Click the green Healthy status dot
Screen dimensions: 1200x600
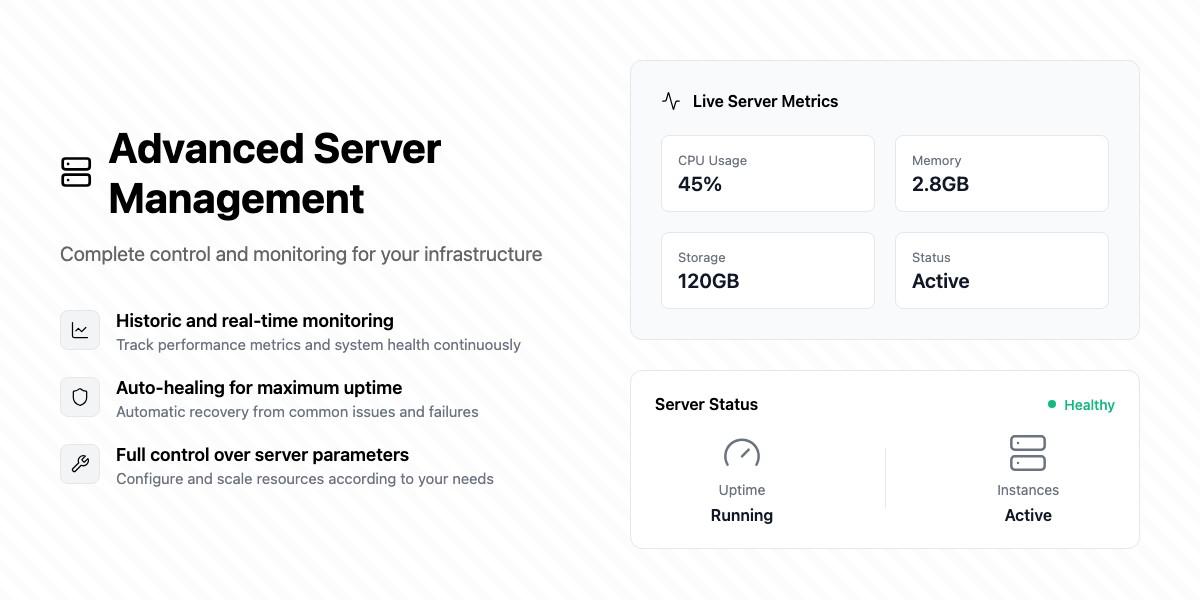[x=1052, y=404]
